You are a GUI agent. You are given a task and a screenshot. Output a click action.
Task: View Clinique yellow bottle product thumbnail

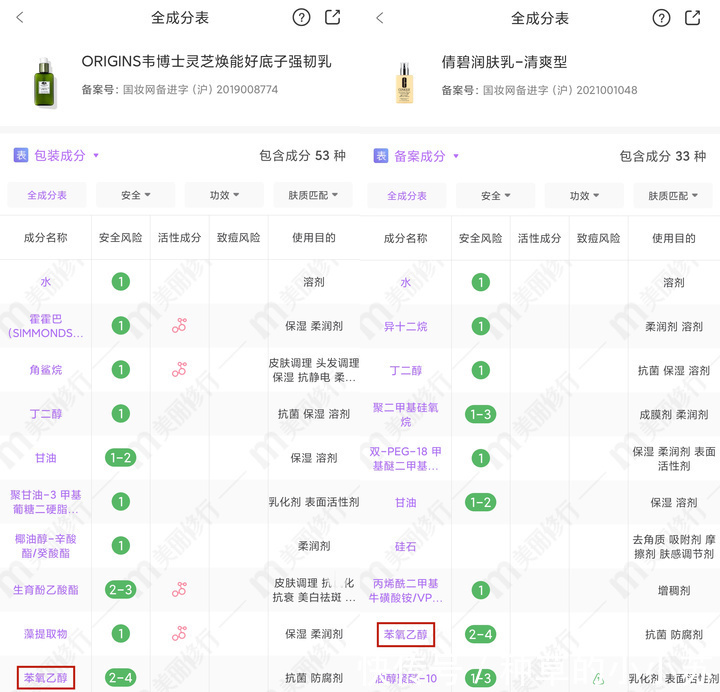pos(405,83)
